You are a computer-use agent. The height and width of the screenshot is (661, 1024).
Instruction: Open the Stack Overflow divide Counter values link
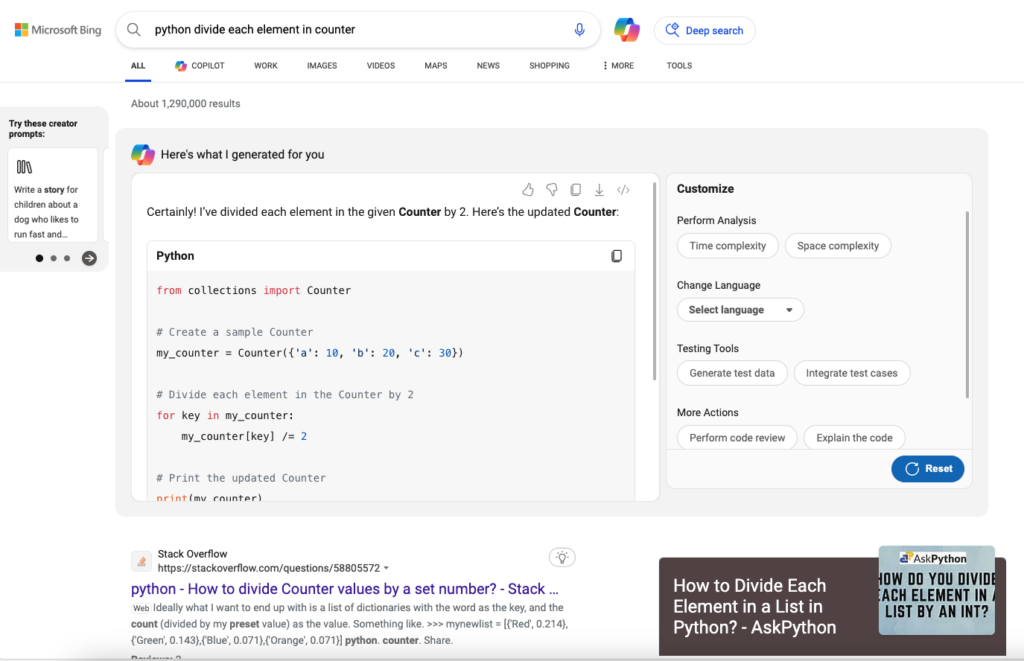(338, 589)
